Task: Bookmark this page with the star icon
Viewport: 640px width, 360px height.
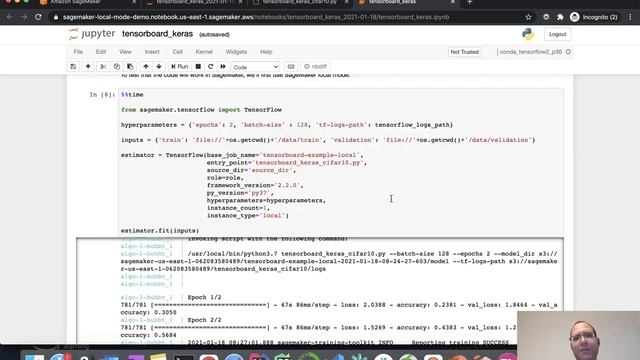Action: coord(529,17)
